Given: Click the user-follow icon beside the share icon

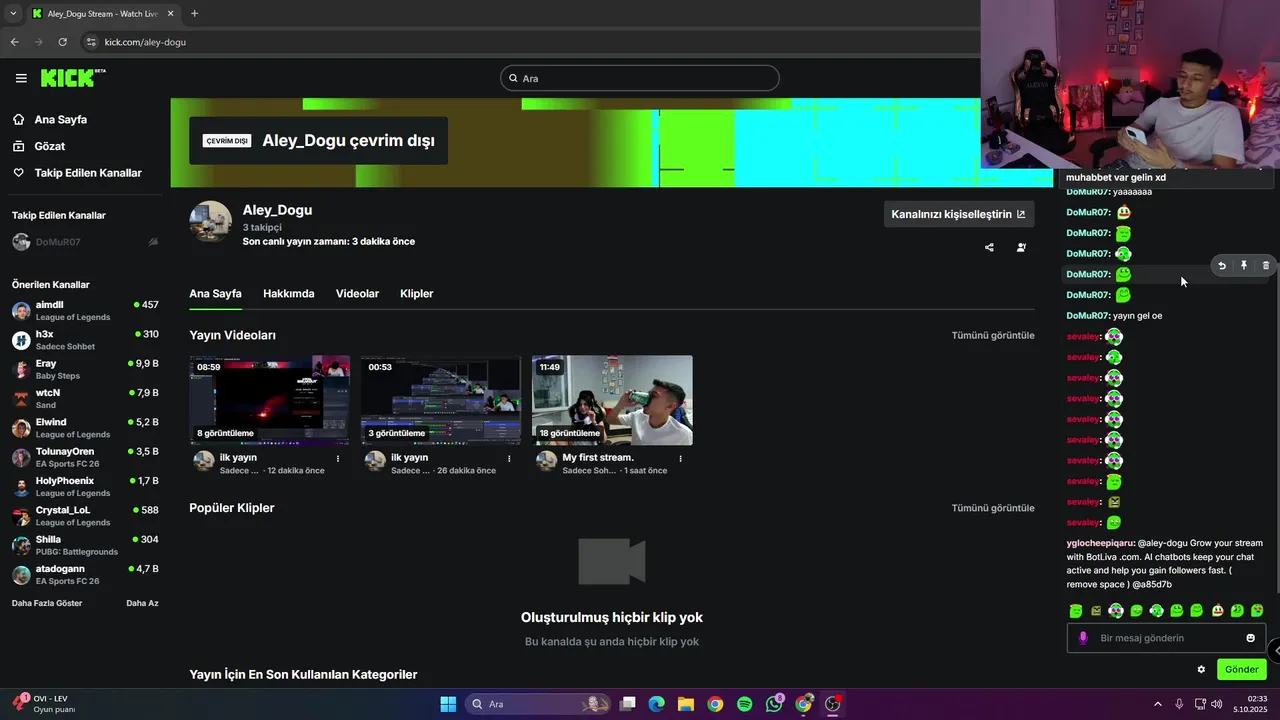Looking at the screenshot, I should click(1021, 247).
